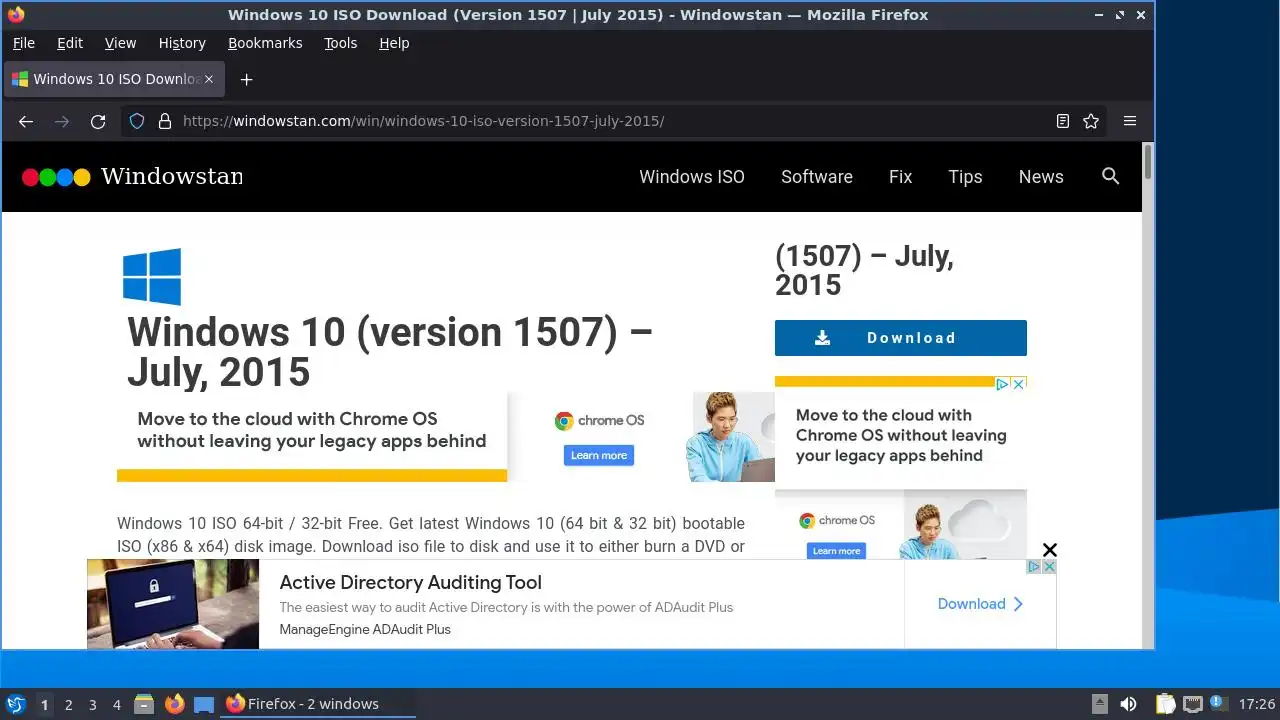
Task: Switch to virtual desktop 4
Action: pos(117,705)
